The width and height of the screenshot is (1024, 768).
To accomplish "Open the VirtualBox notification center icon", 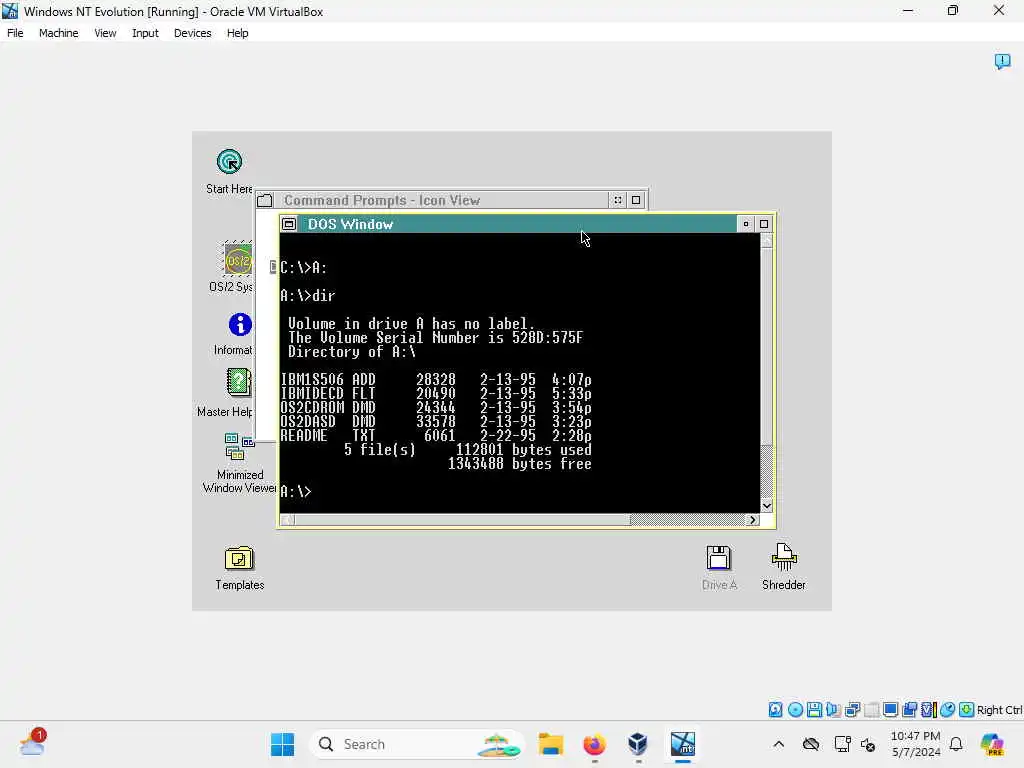I will click(1002, 61).
